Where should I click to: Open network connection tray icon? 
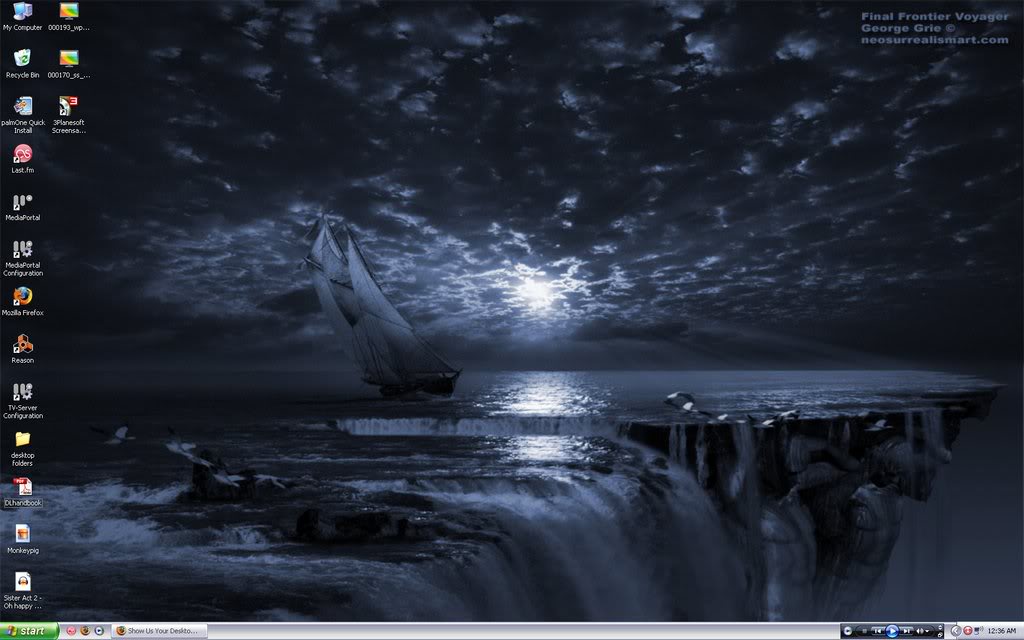coord(978,631)
